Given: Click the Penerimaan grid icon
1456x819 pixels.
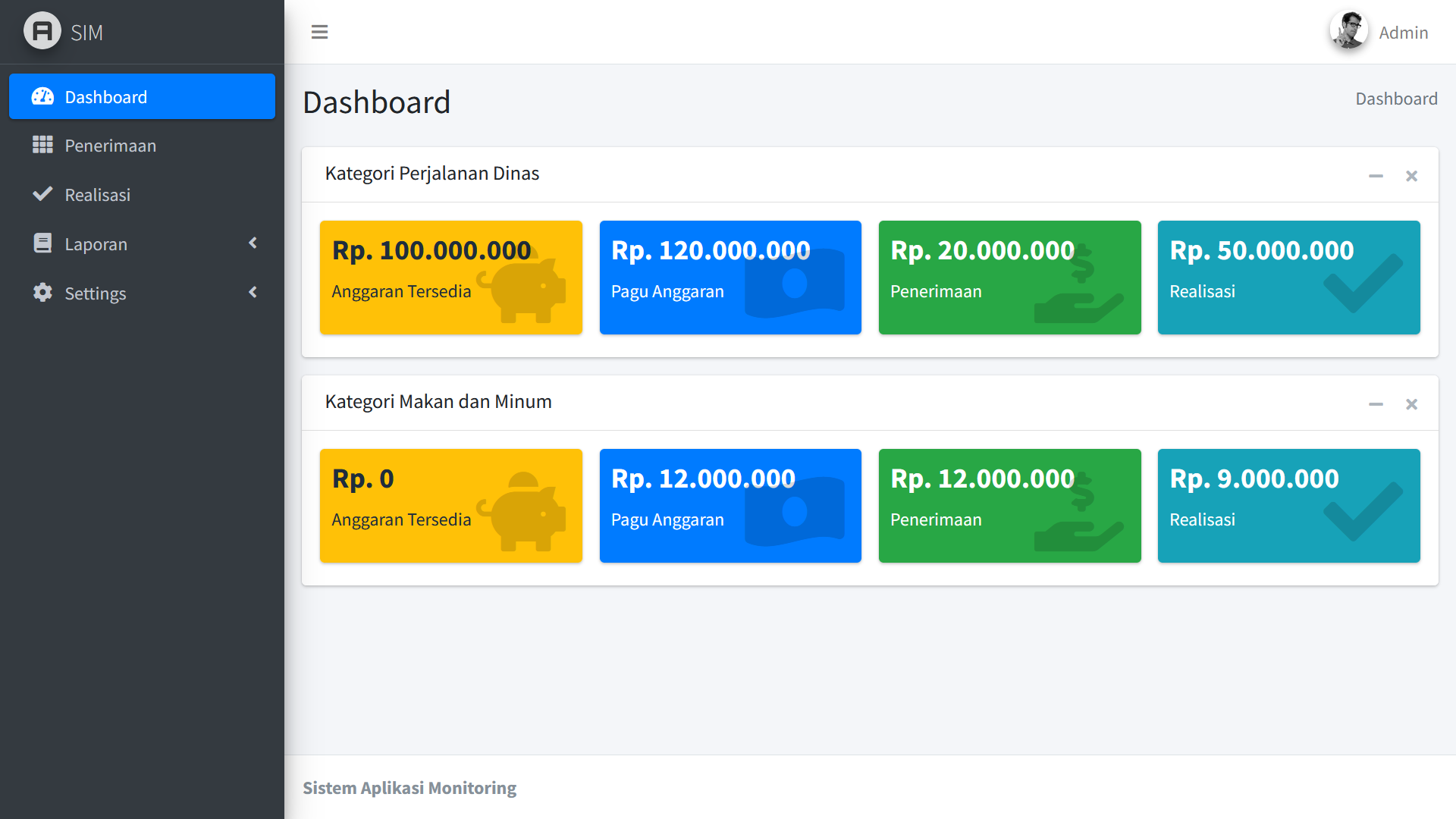Looking at the screenshot, I should click(x=42, y=145).
